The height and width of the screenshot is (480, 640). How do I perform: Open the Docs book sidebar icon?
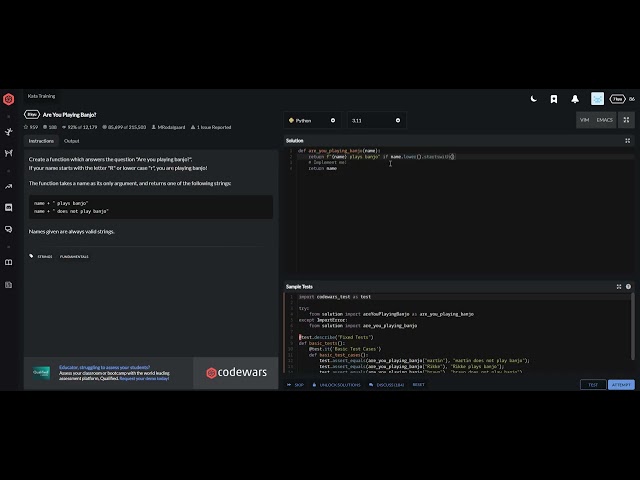[9, 262]
